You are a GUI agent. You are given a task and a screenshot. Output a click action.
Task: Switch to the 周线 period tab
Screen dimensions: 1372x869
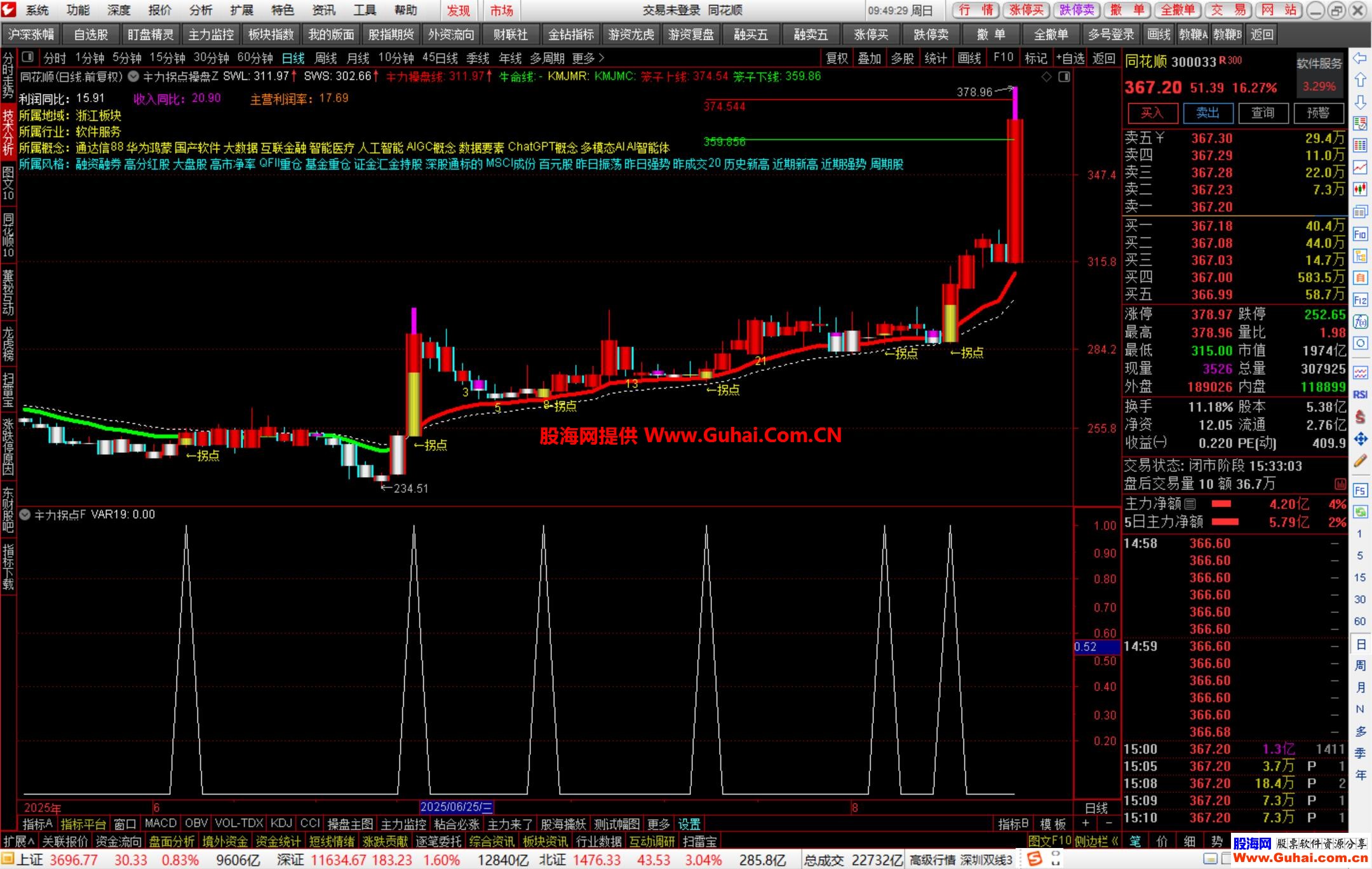click(x=326, y=58)
